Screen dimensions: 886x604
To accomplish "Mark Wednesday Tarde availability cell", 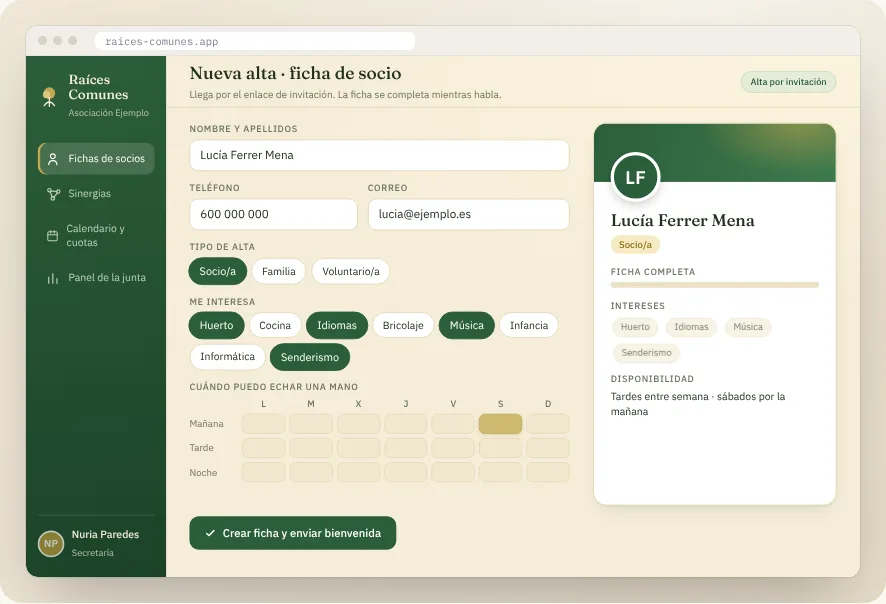I will coord(358,448).
